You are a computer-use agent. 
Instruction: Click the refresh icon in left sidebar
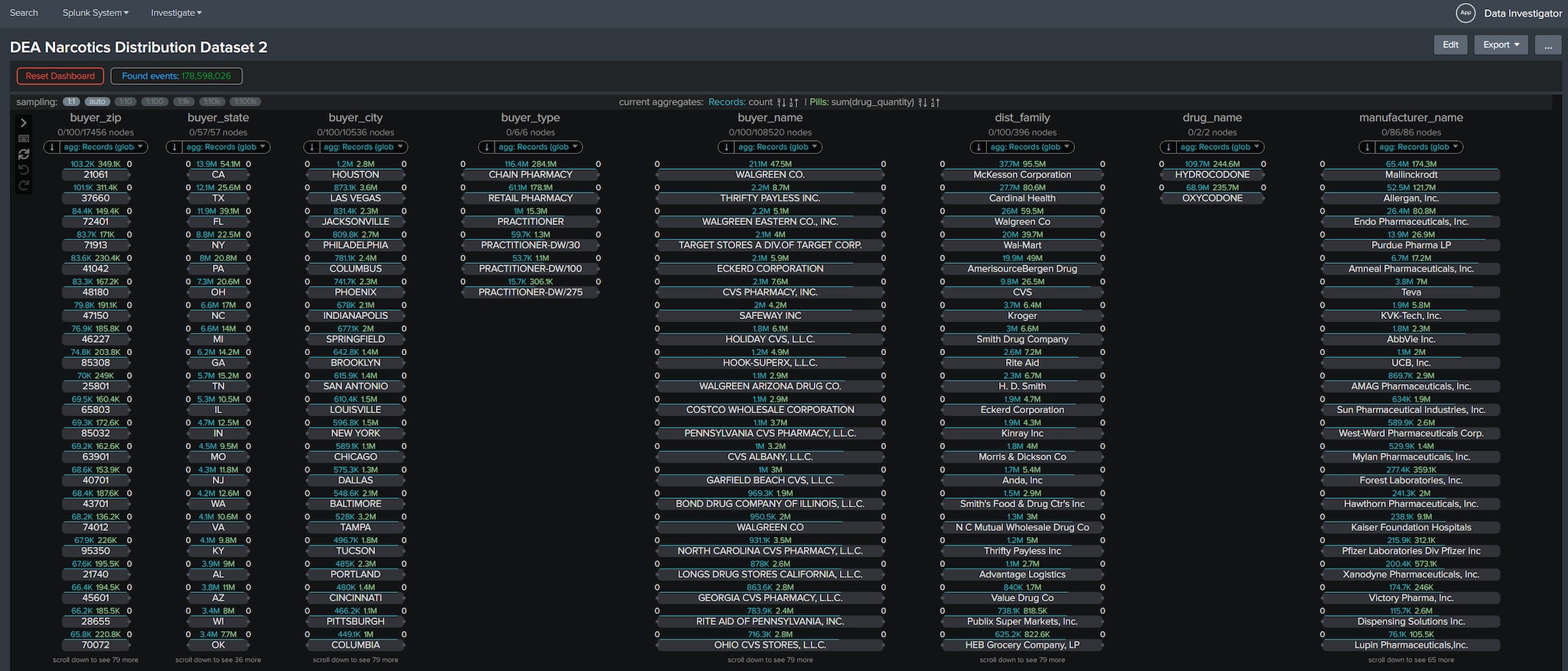pos(24,154)
